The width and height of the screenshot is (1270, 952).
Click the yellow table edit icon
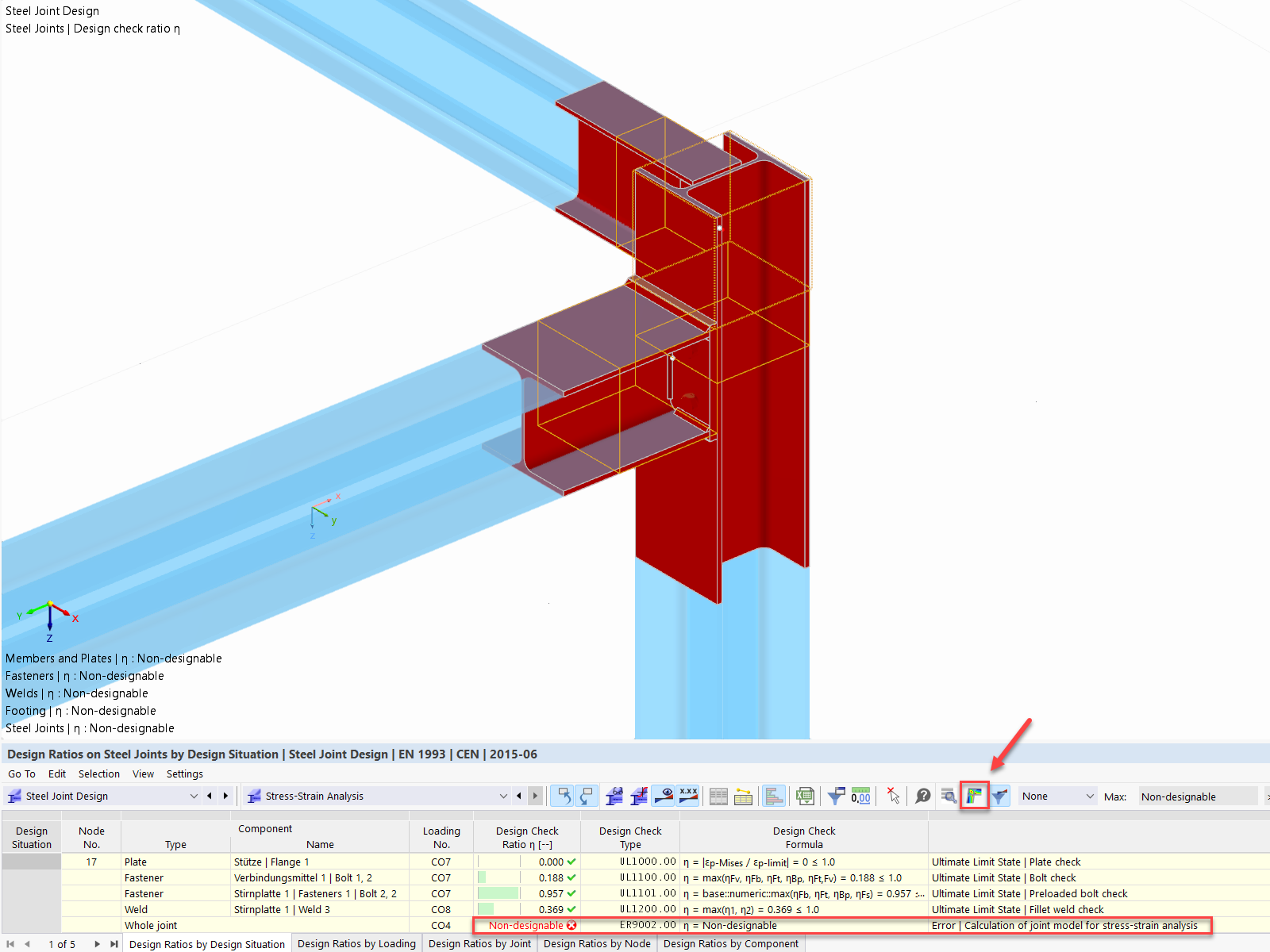743,796
